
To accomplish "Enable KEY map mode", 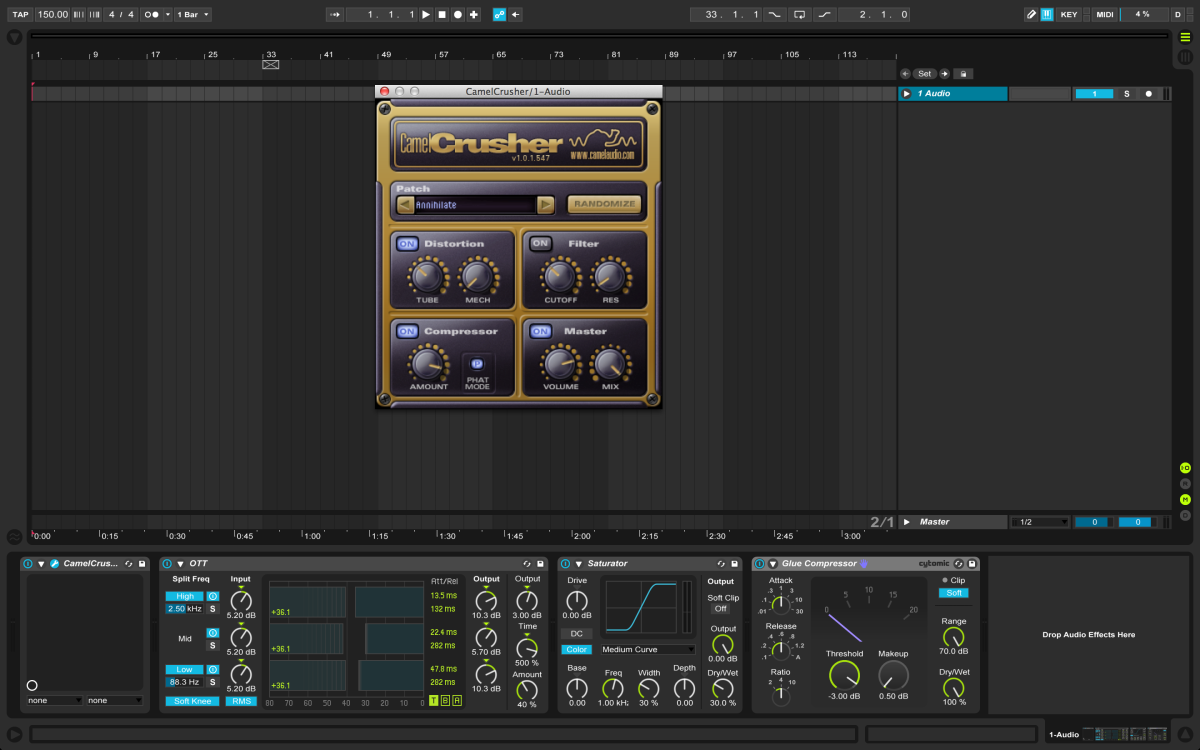I will 1069,15.
